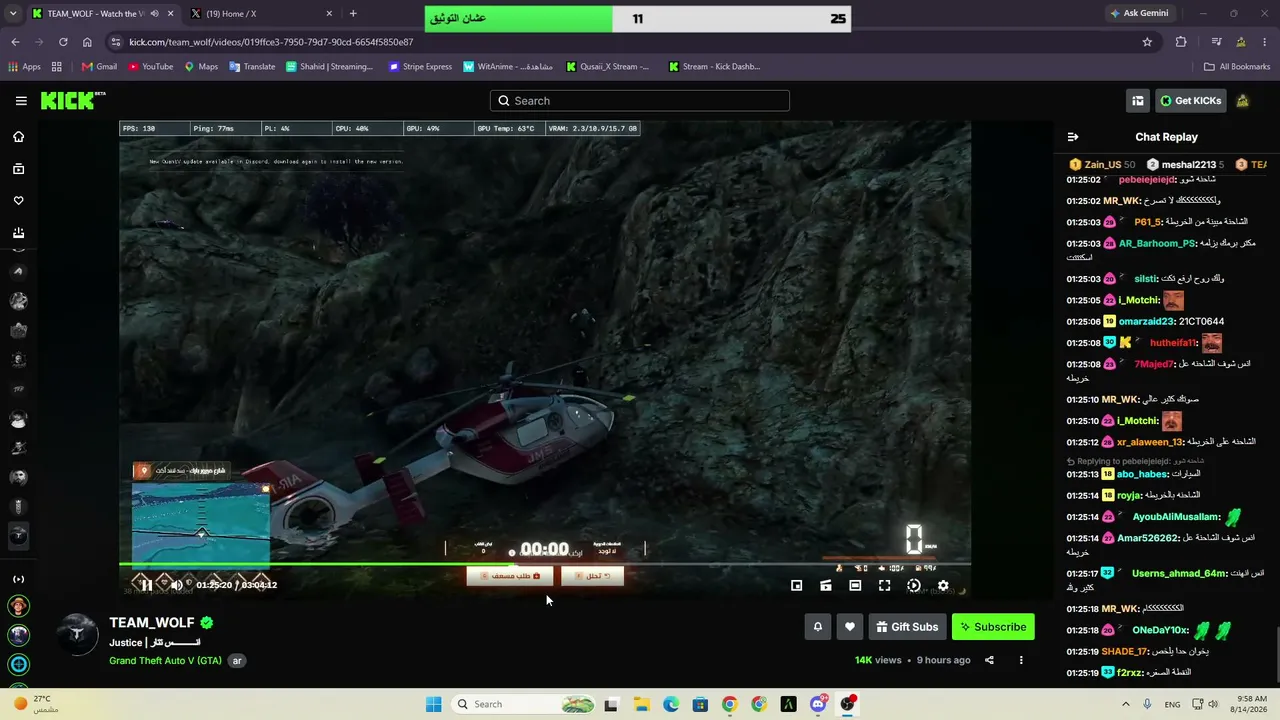The image size is (1280, 720).
Task: Enable picture-in-picture mini player
Action: (797, 586)
